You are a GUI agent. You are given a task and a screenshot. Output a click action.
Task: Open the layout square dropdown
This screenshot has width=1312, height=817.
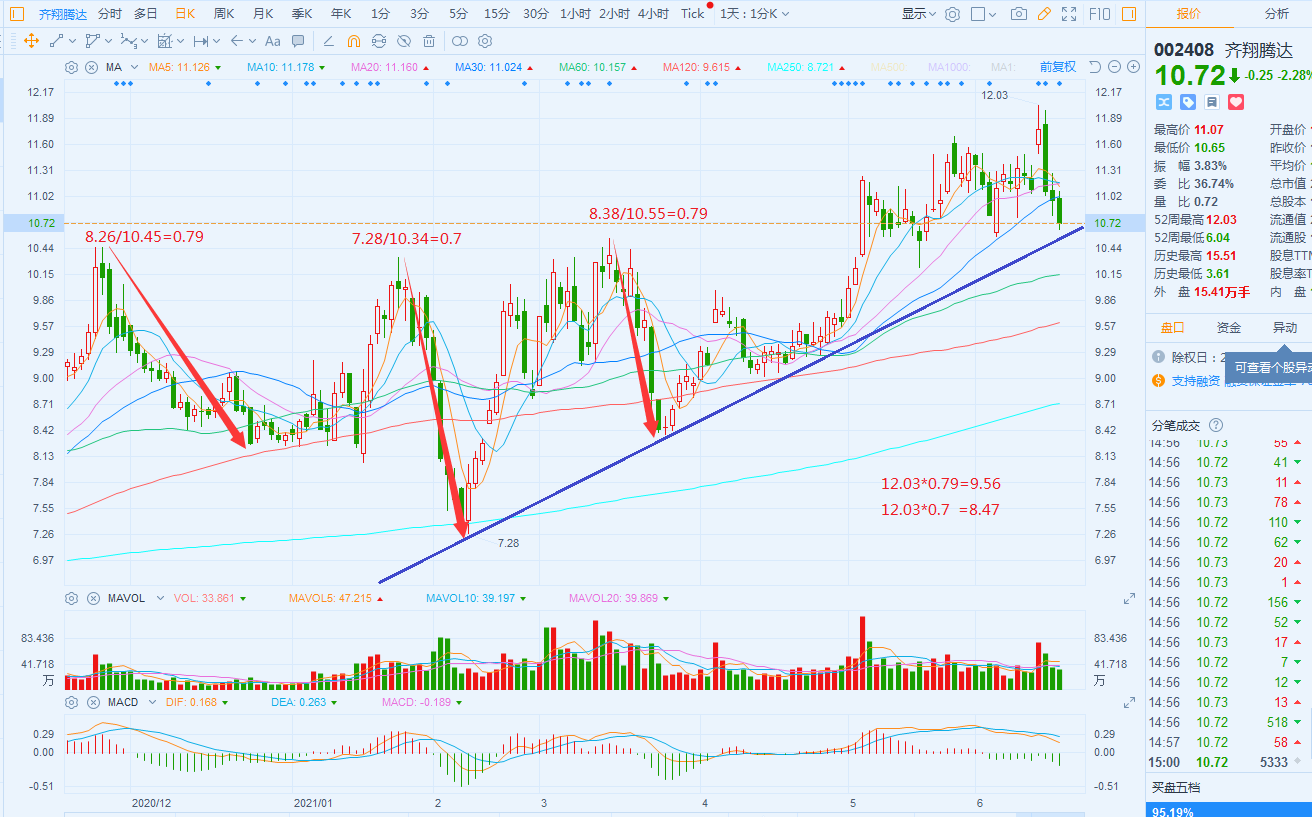click(984, 14)
